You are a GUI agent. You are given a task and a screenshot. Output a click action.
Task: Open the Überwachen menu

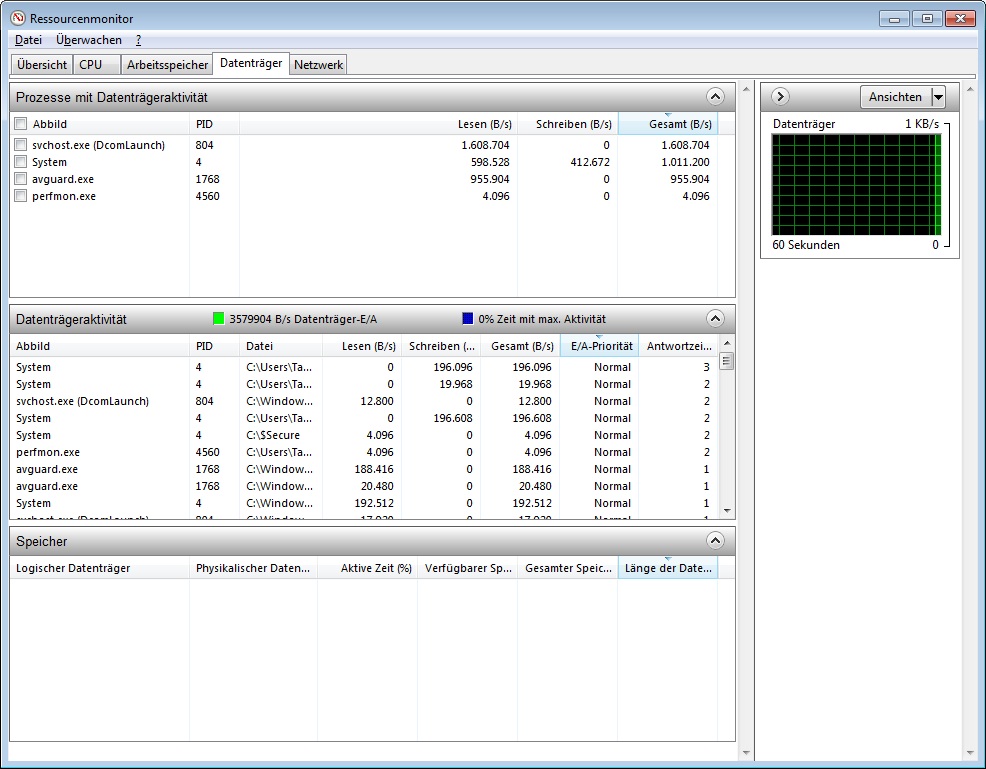tap(89, 40)
